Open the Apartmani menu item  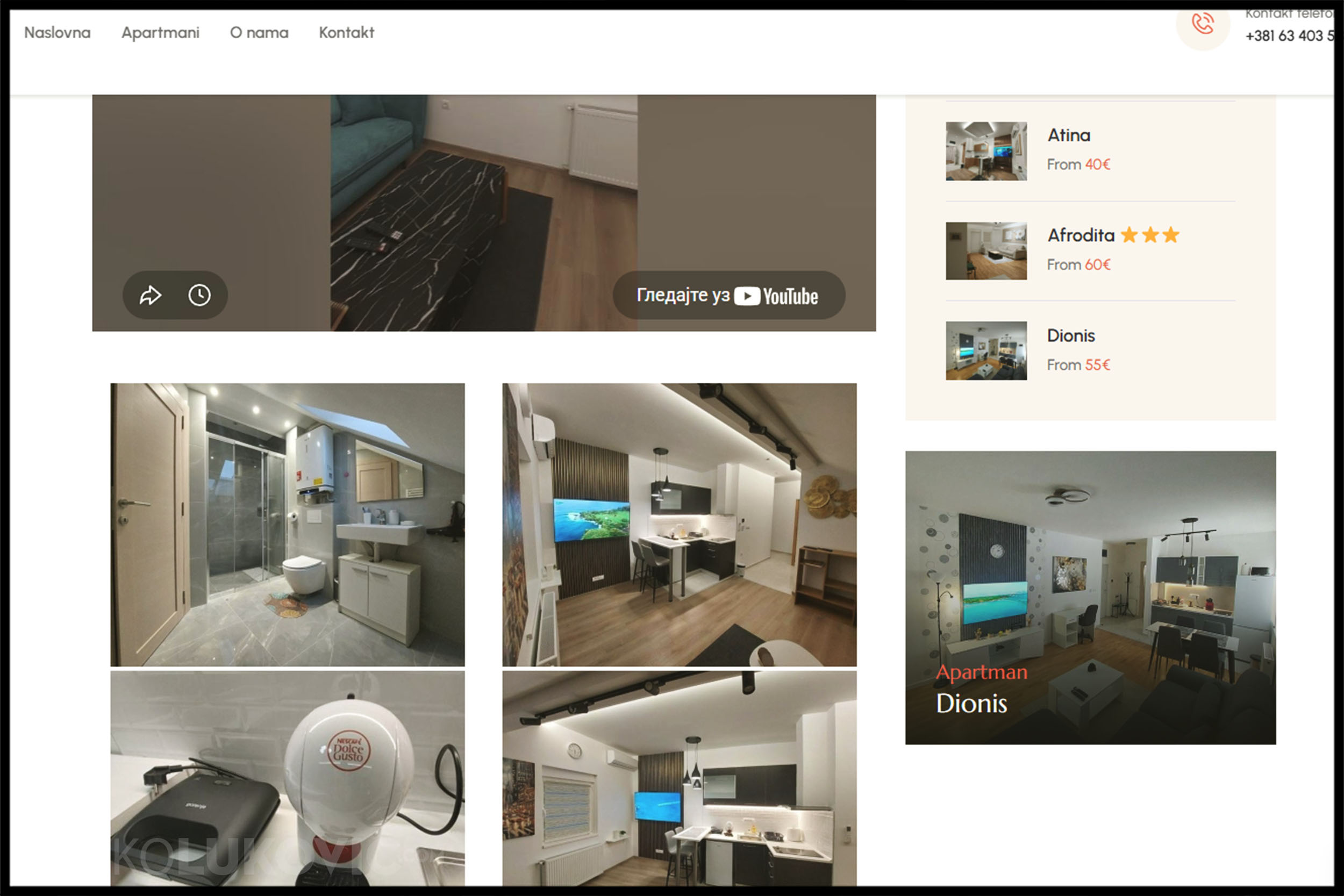pos(160,33)
